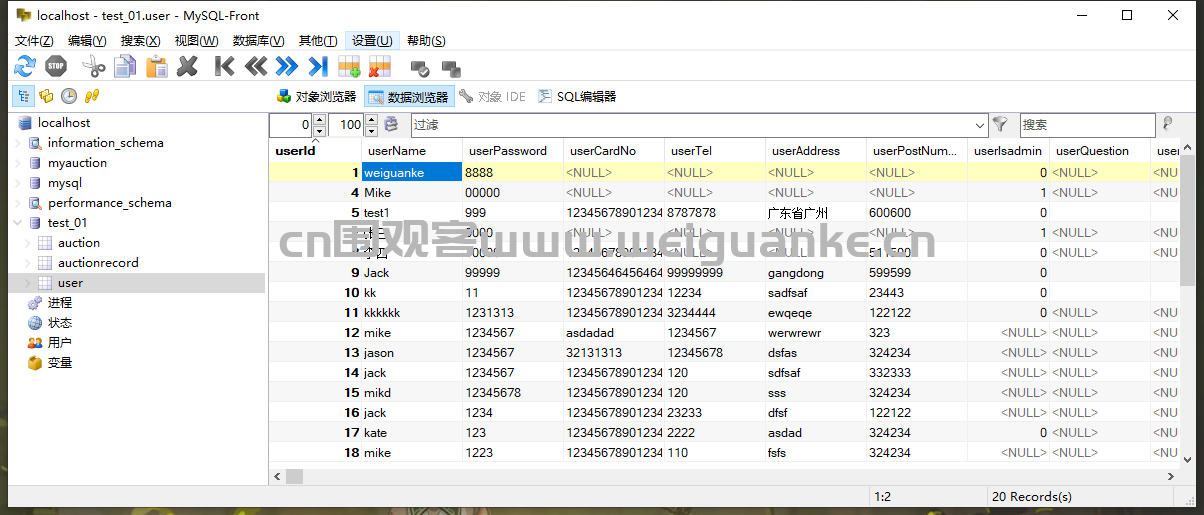
Task: Click the icon right of limit spinner
Action: (x=391, y=125)
